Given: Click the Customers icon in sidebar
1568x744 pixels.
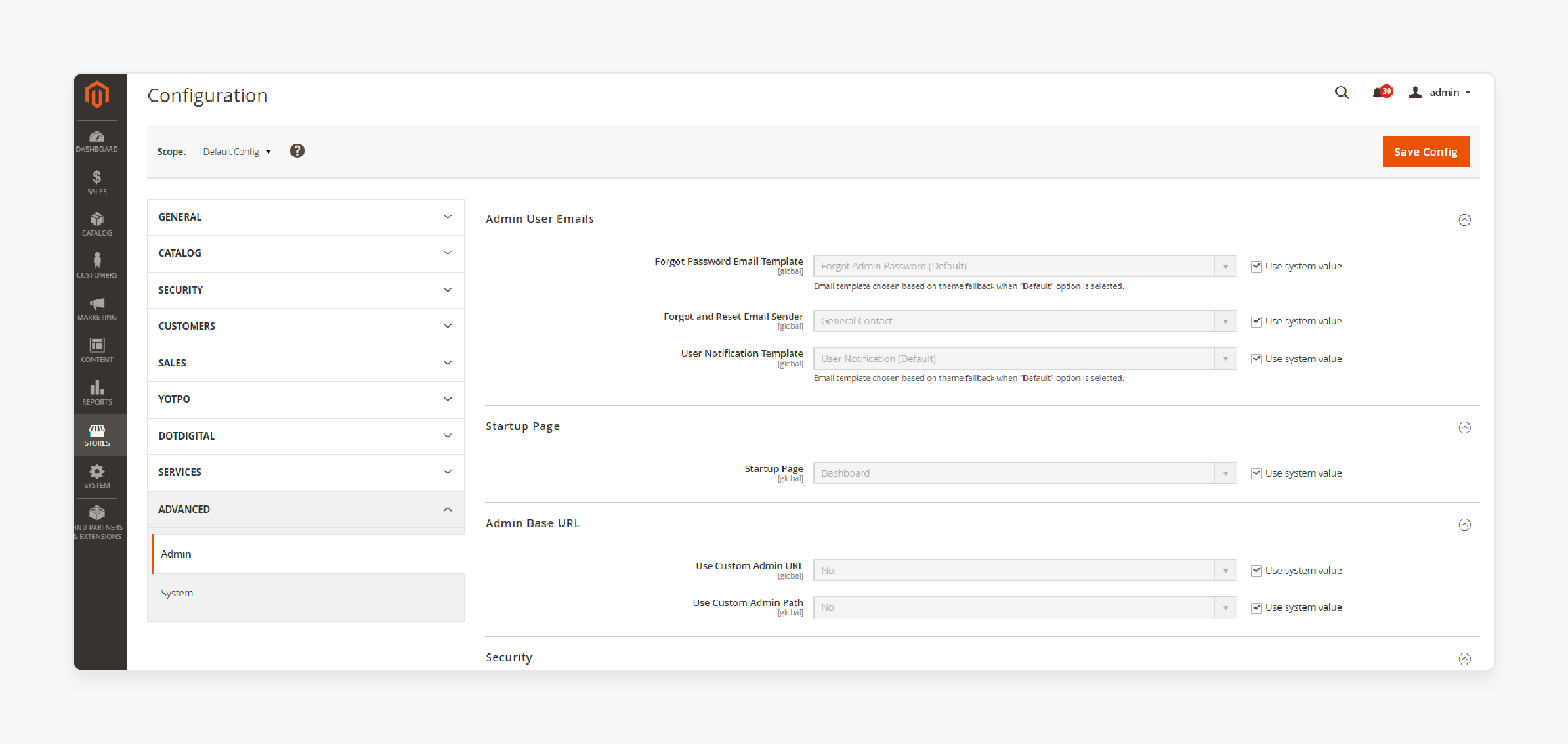Looking at the screenshot, I should (x=96, y=262).
